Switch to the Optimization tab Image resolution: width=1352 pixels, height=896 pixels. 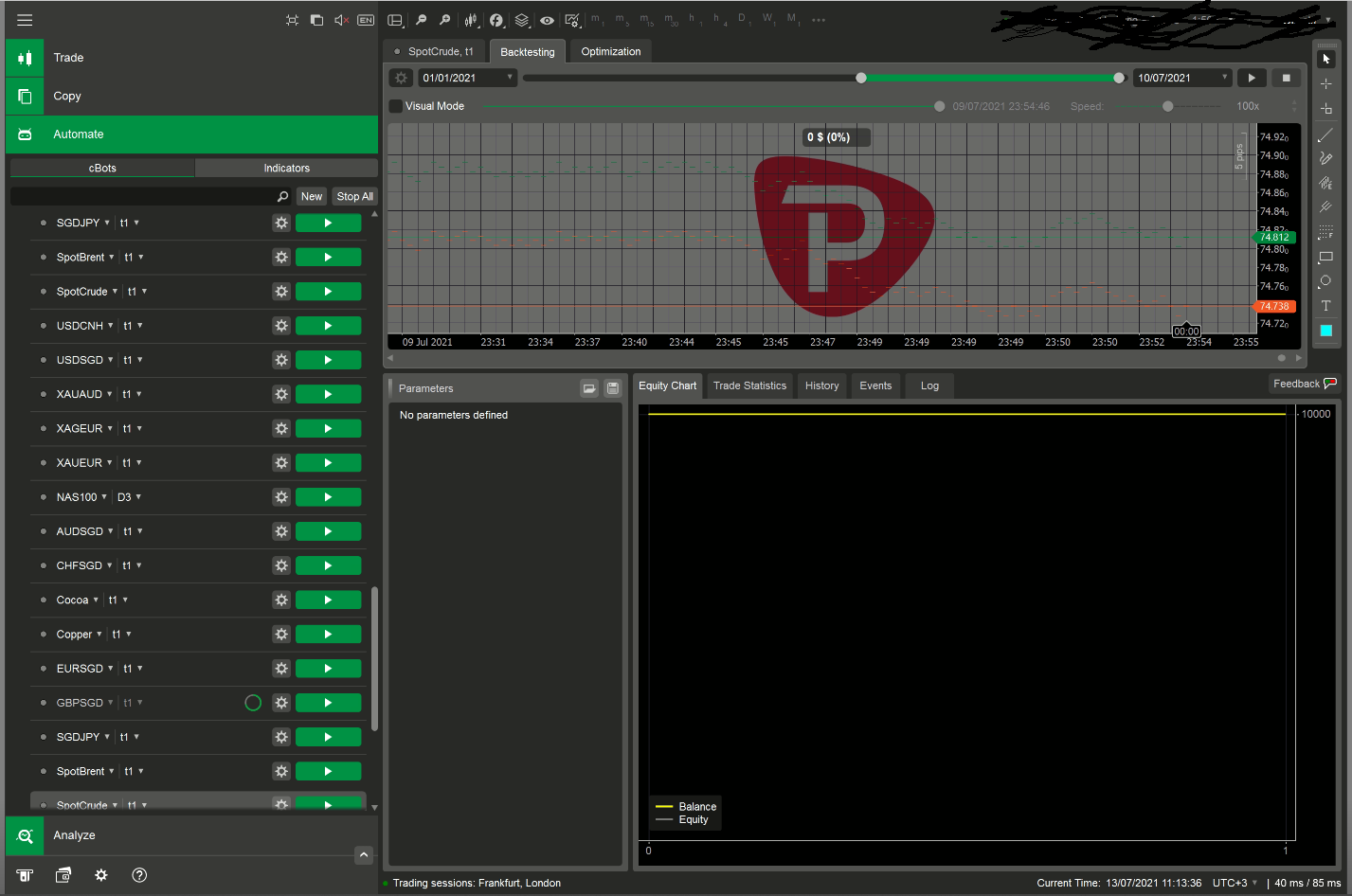(610, 52)
